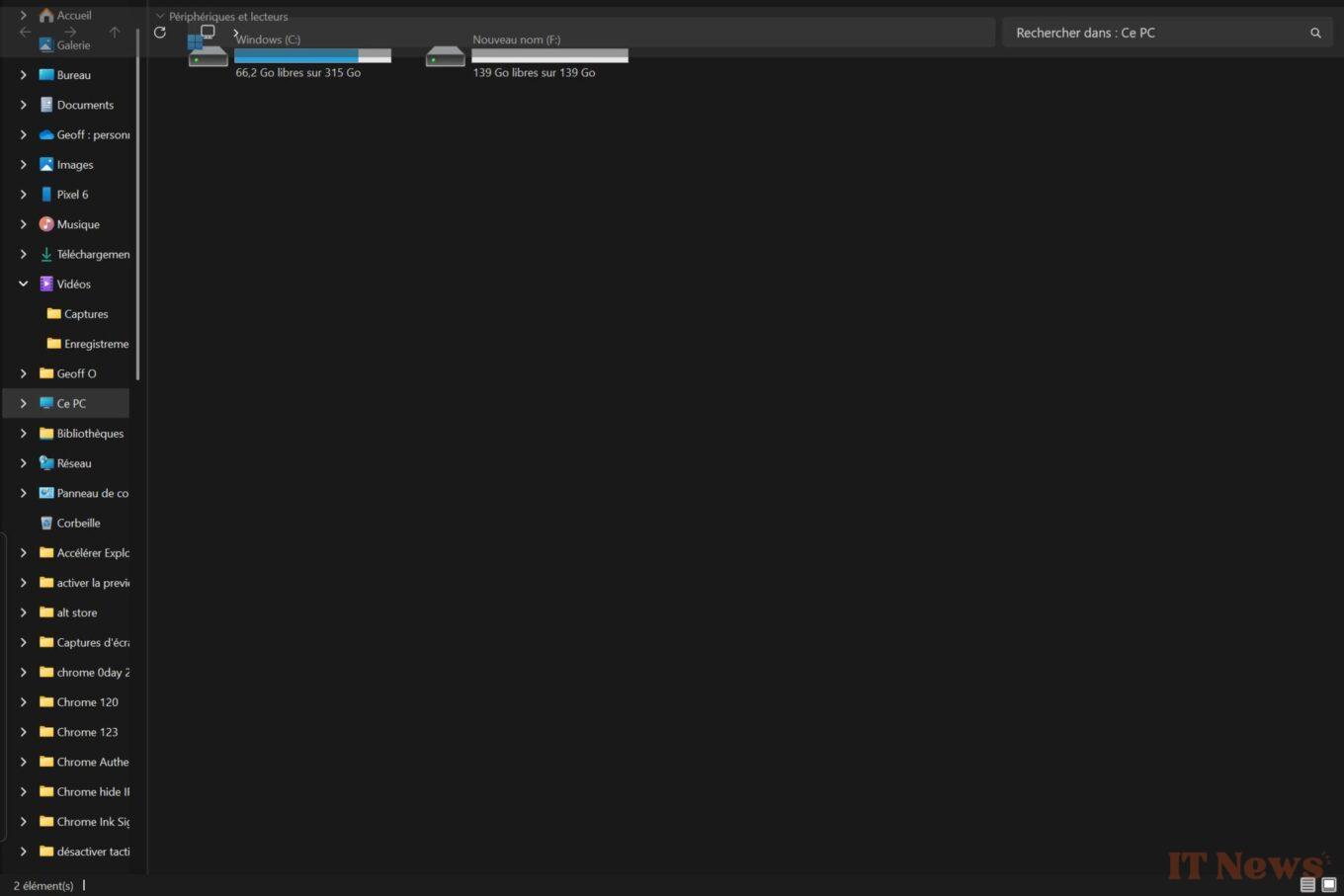Screen dimensions: 1344x896
Task: Switch to large thumbnails view
Action: pyautogui.click(x=1328, y=885)
